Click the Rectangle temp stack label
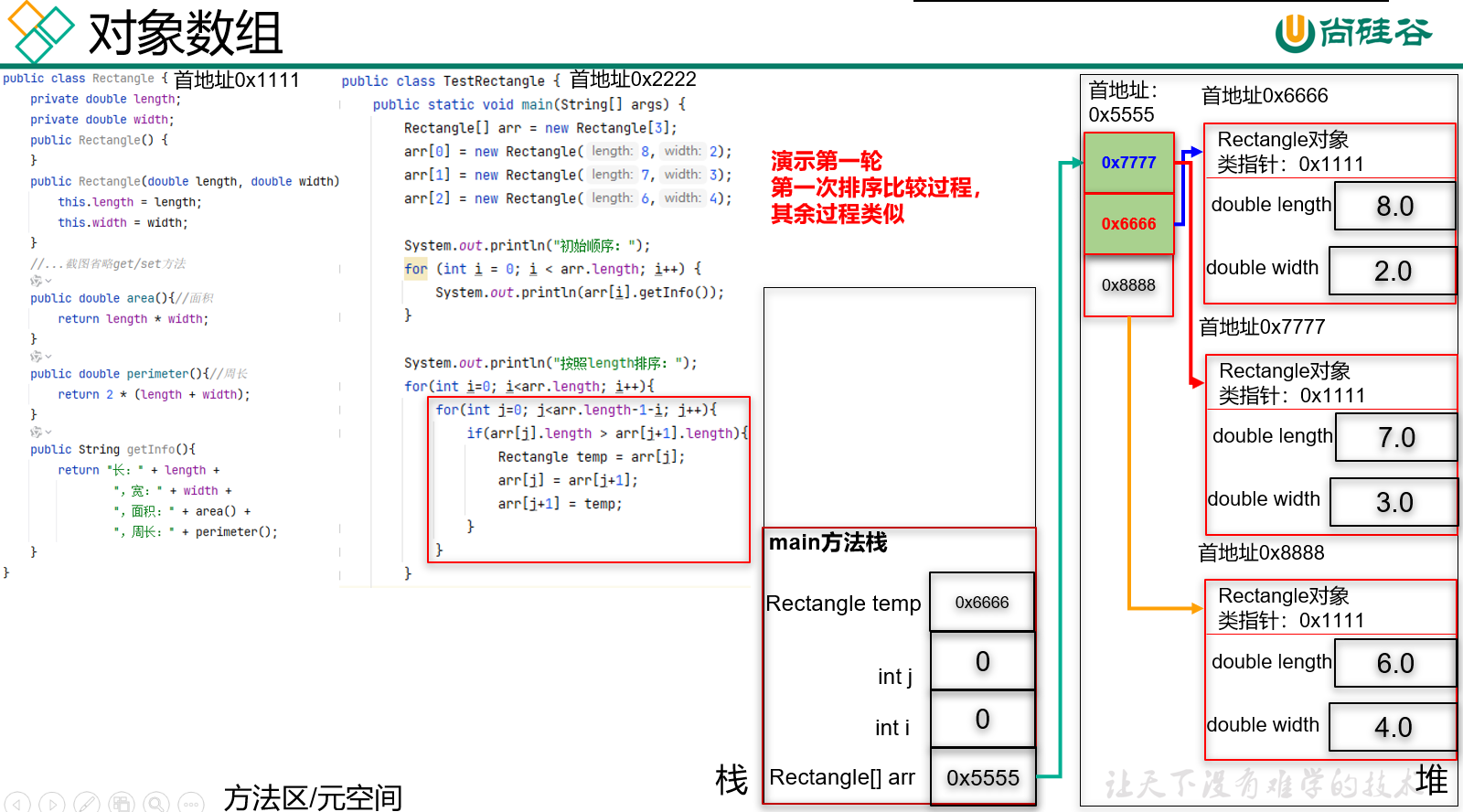The width and height of the screenshot is (1463, 812). tap(843, 604)
